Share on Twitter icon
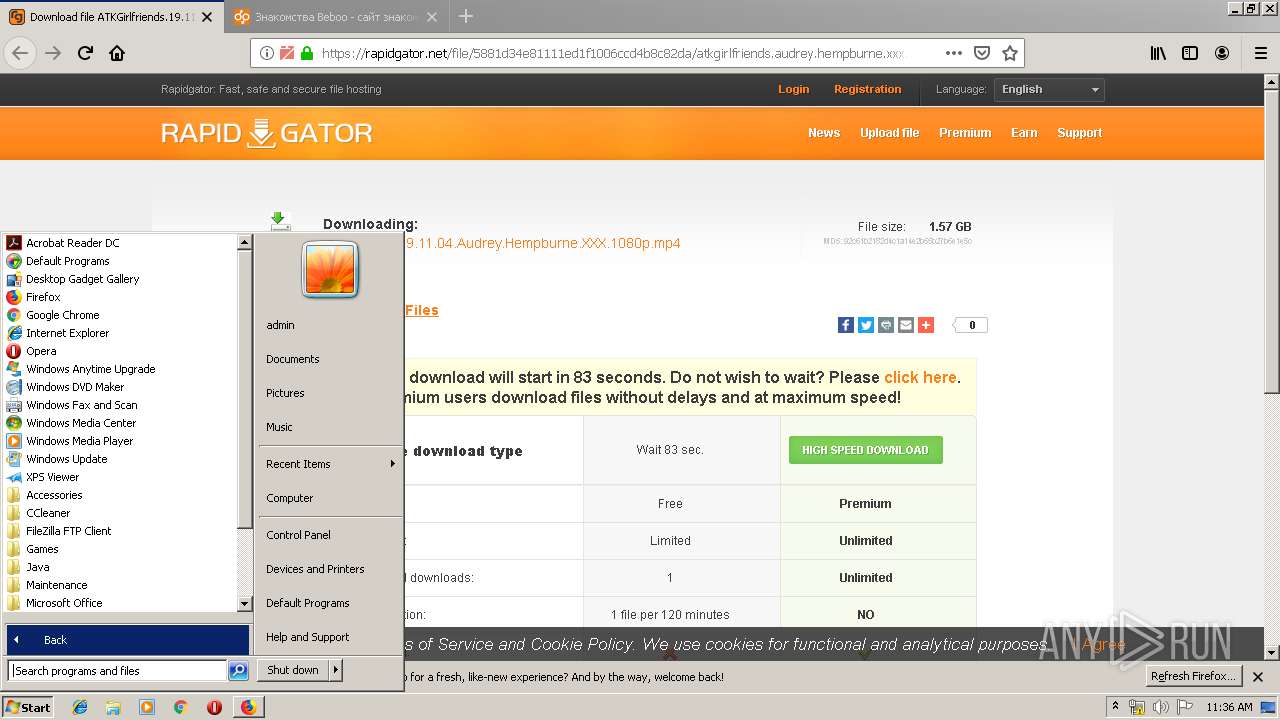 866,325
